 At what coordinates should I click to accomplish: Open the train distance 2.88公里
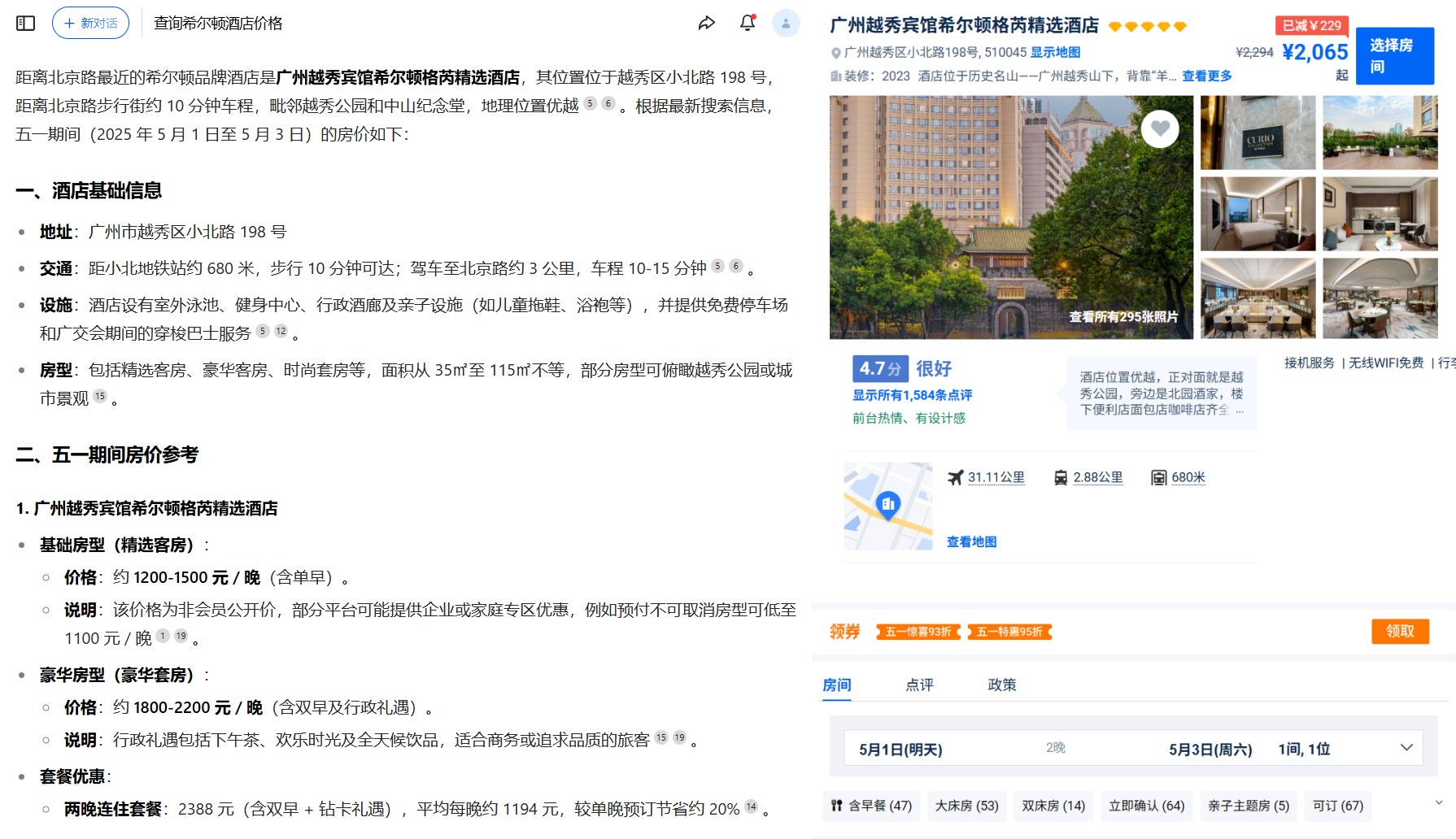coord(1098,477)
